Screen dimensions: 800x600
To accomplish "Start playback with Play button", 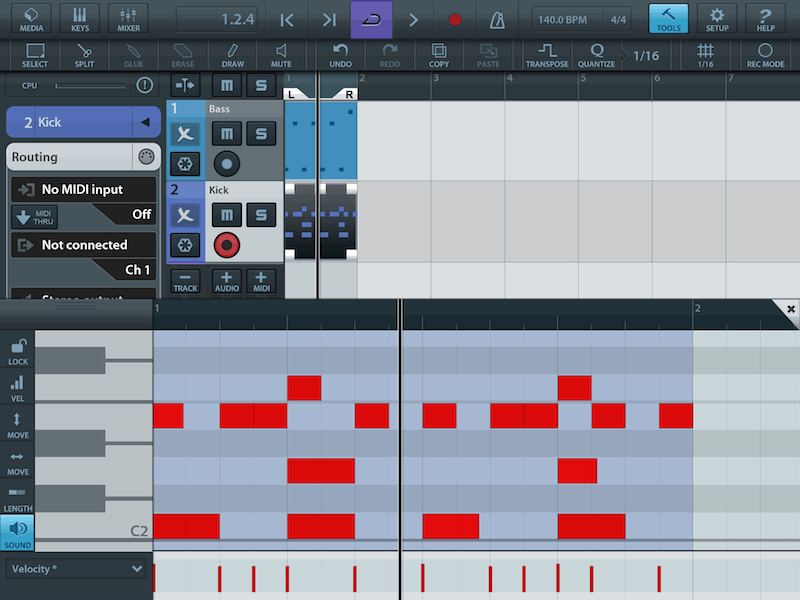I will [413, 20].
